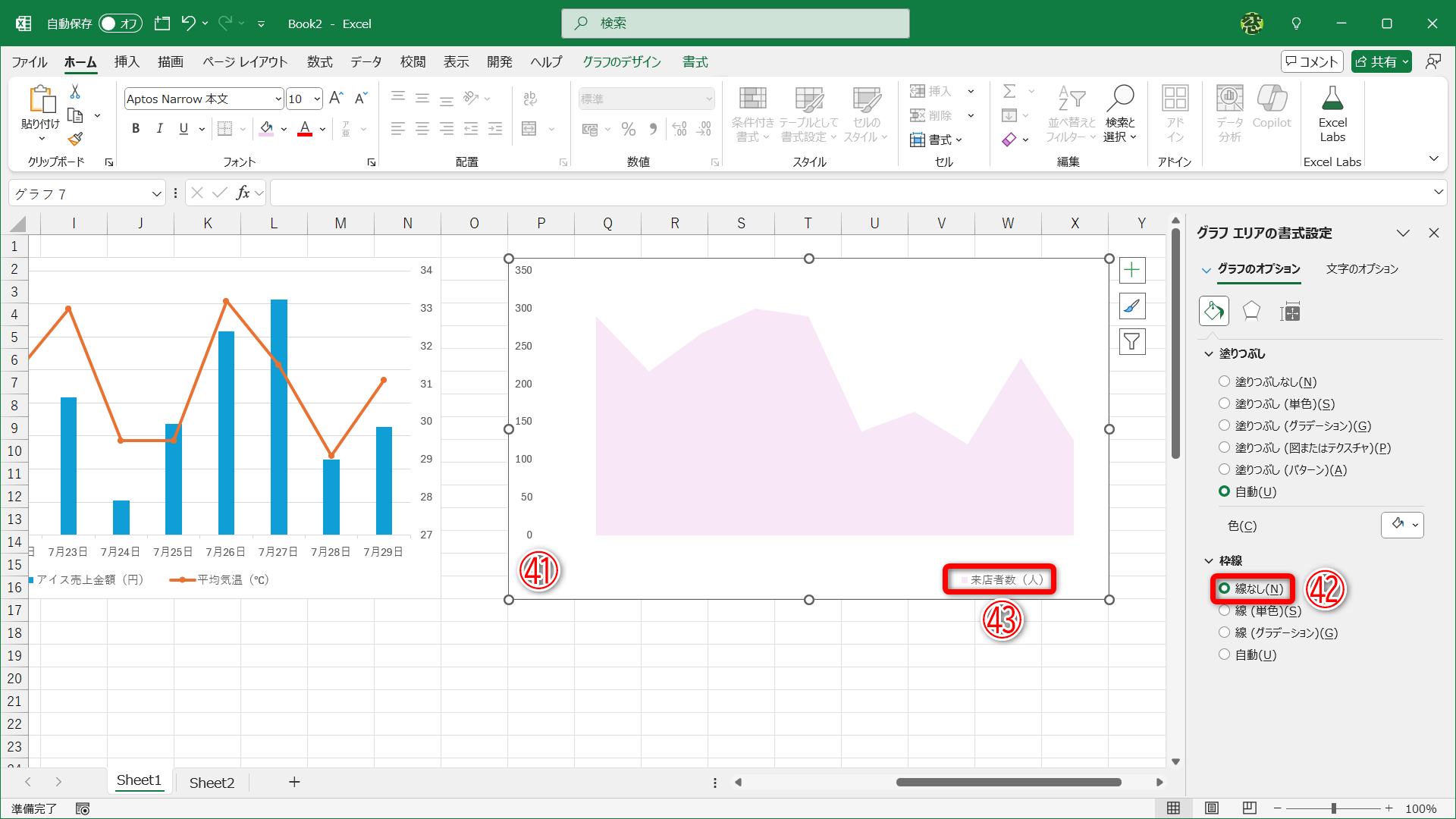The image size is (1456, 819).
Task: Open the 挿入 ribbon tab
Action: point(127,62)
